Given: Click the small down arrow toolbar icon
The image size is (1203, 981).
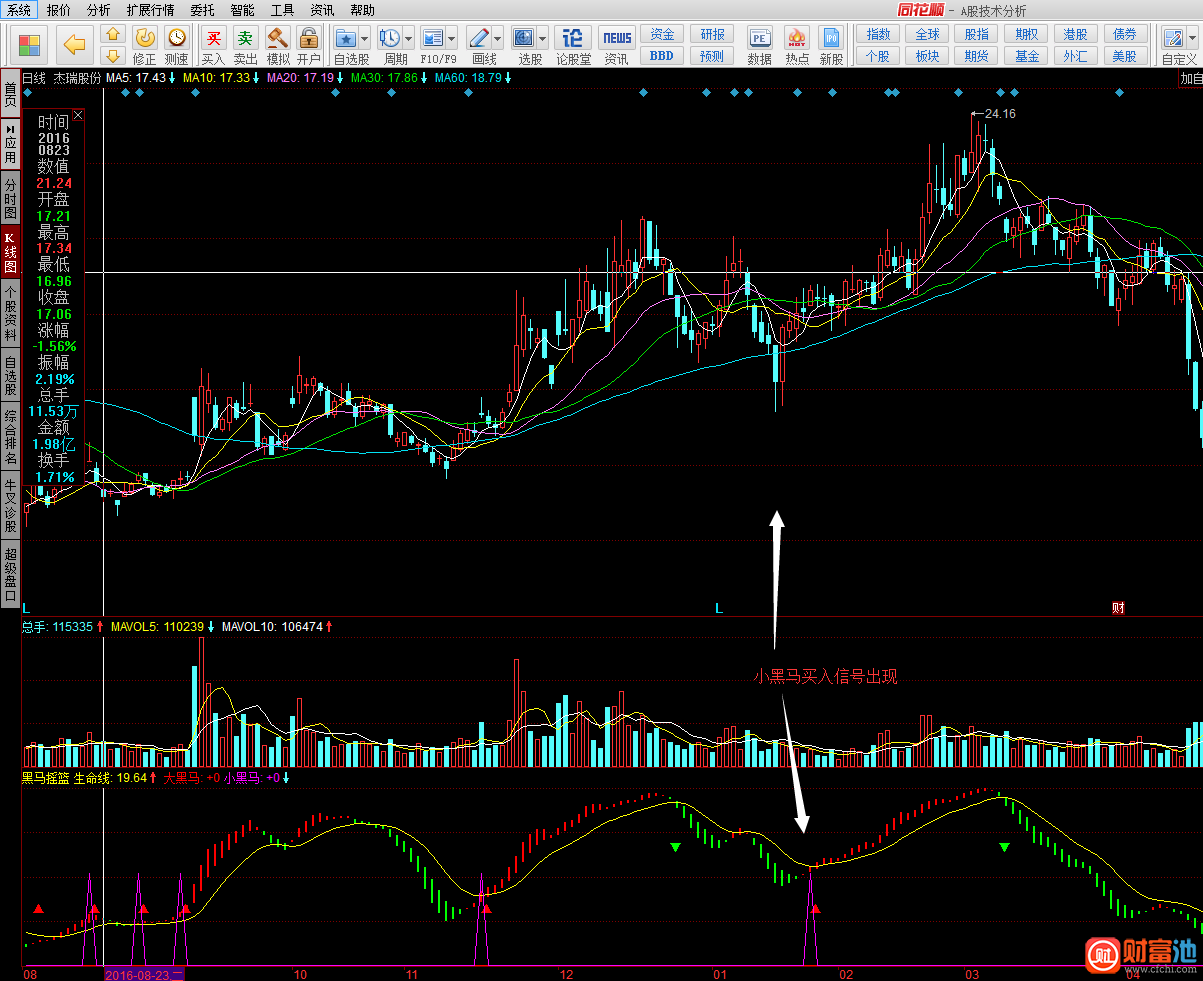Looking at the screenshot, I should (113, 55).
